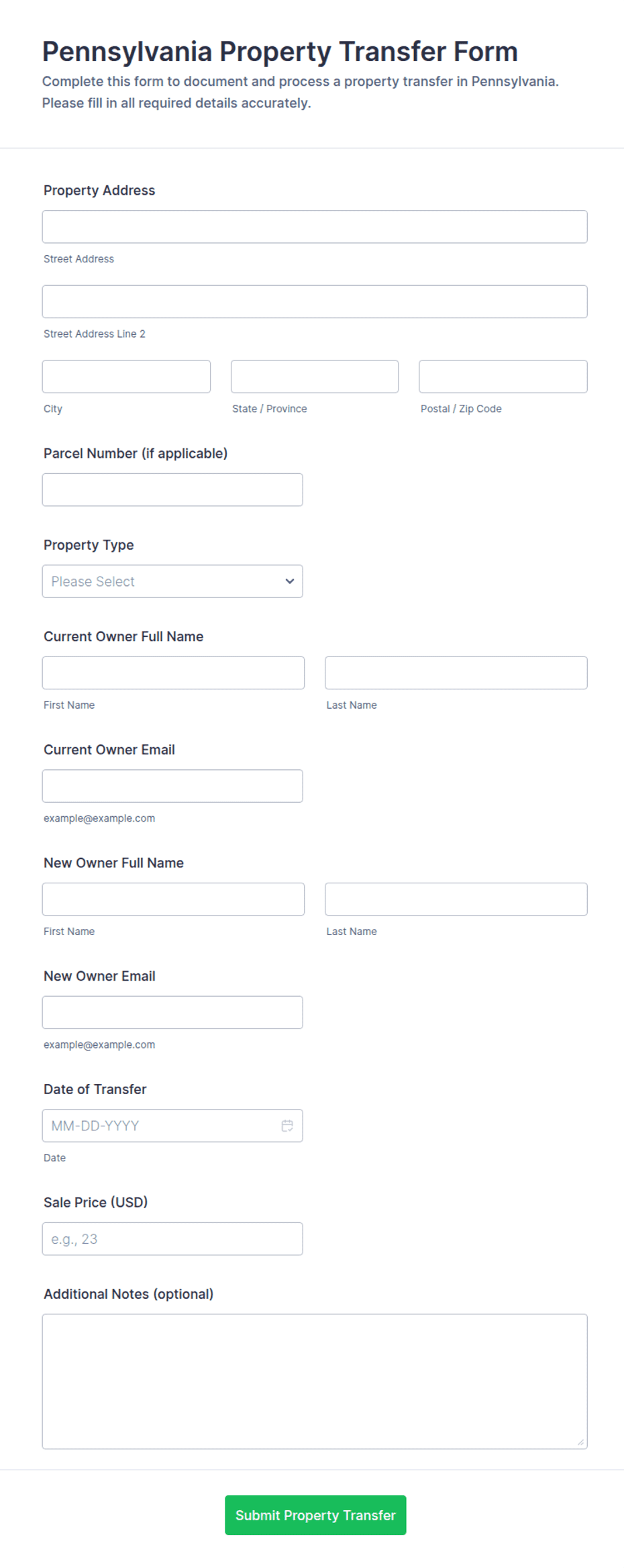Click the Submit Property Transfer button
624x1568 pixels.
pos(315,1515)
